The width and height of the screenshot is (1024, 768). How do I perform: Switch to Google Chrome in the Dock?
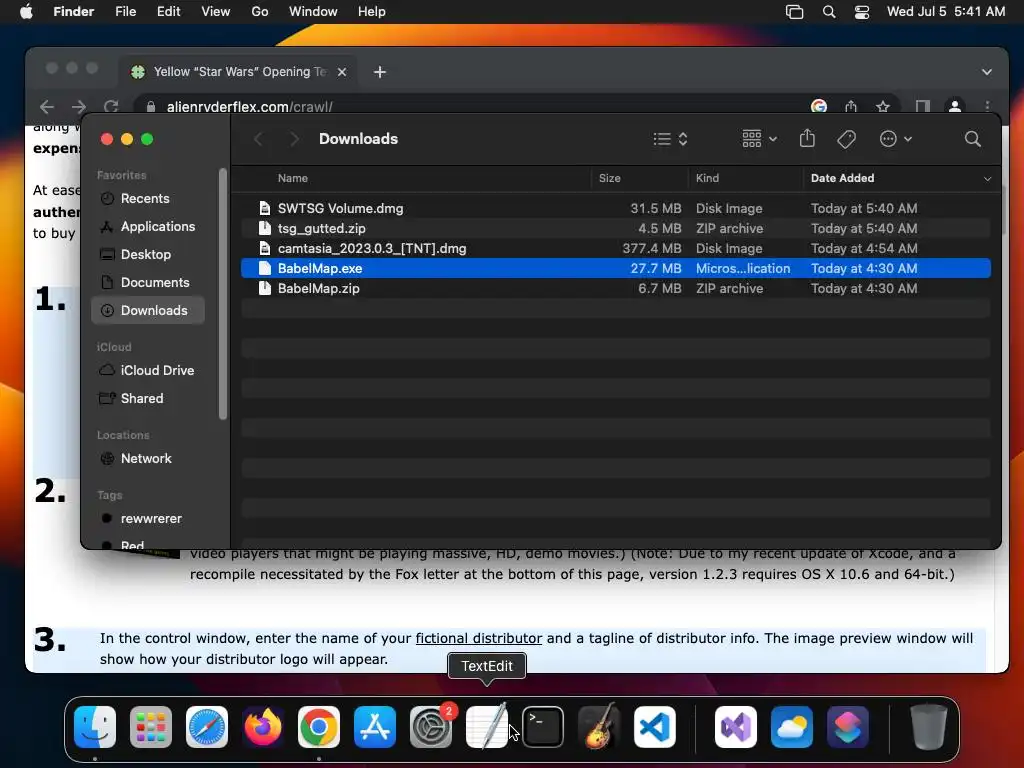coord(319,727)
